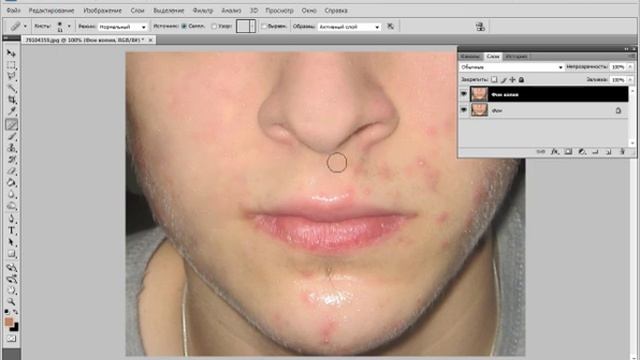Switch to the 'Каналы' tab
This screenshot has width=640, height=360.
point(471,56)
